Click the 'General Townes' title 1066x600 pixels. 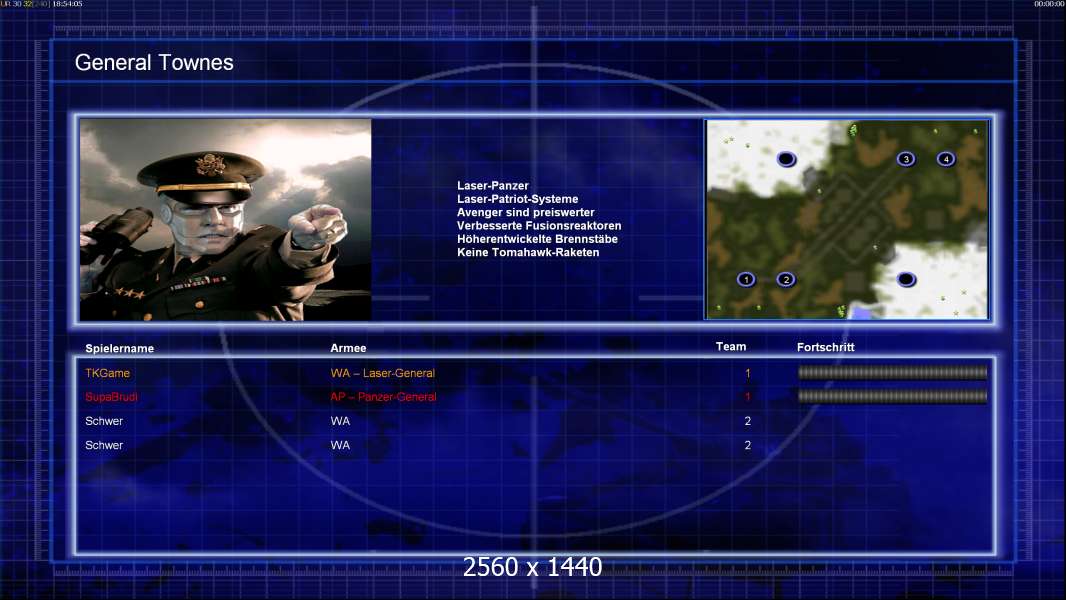(x=154, y=63)
